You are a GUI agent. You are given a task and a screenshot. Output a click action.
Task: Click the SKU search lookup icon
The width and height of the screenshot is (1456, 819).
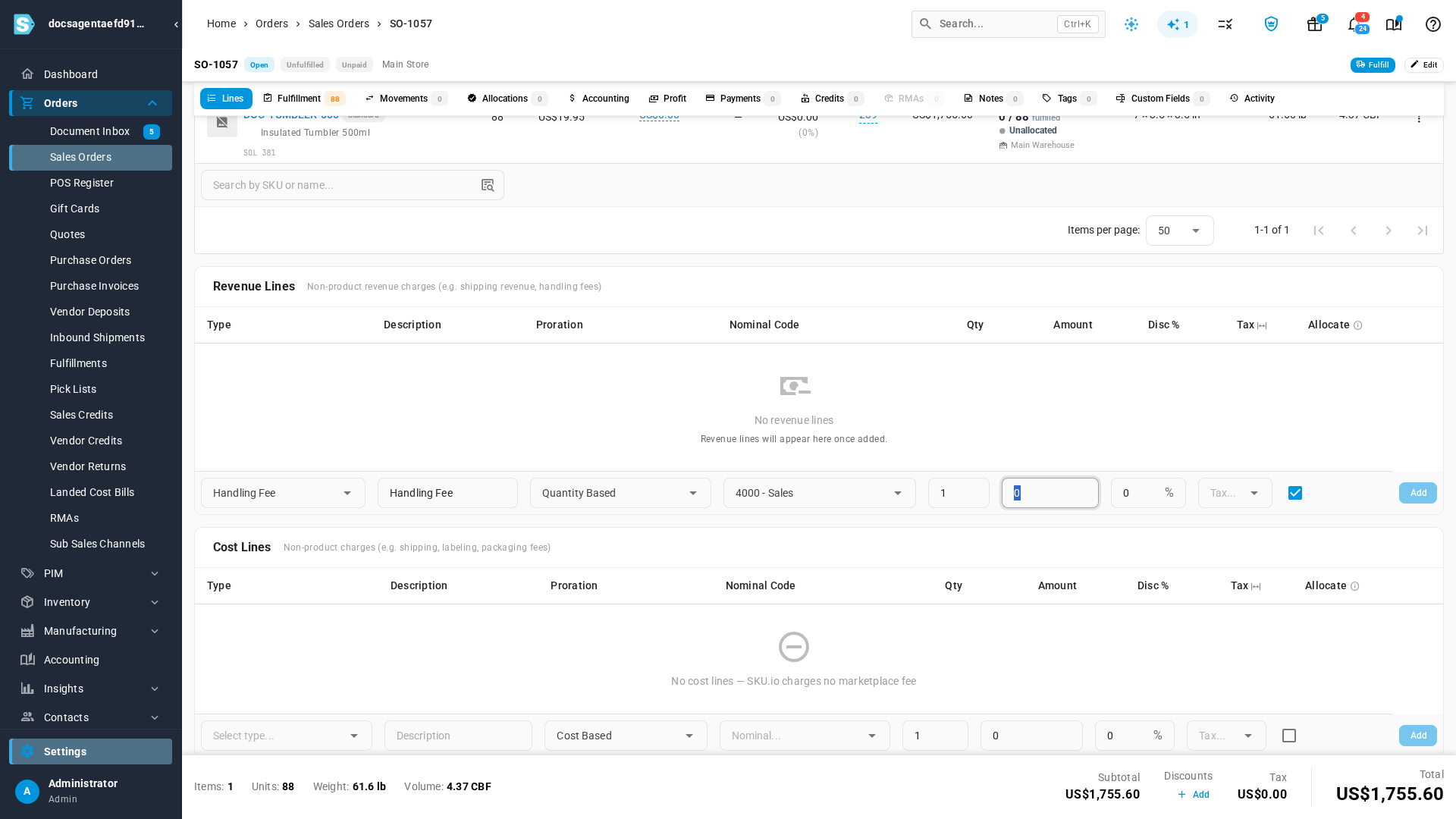488,185
